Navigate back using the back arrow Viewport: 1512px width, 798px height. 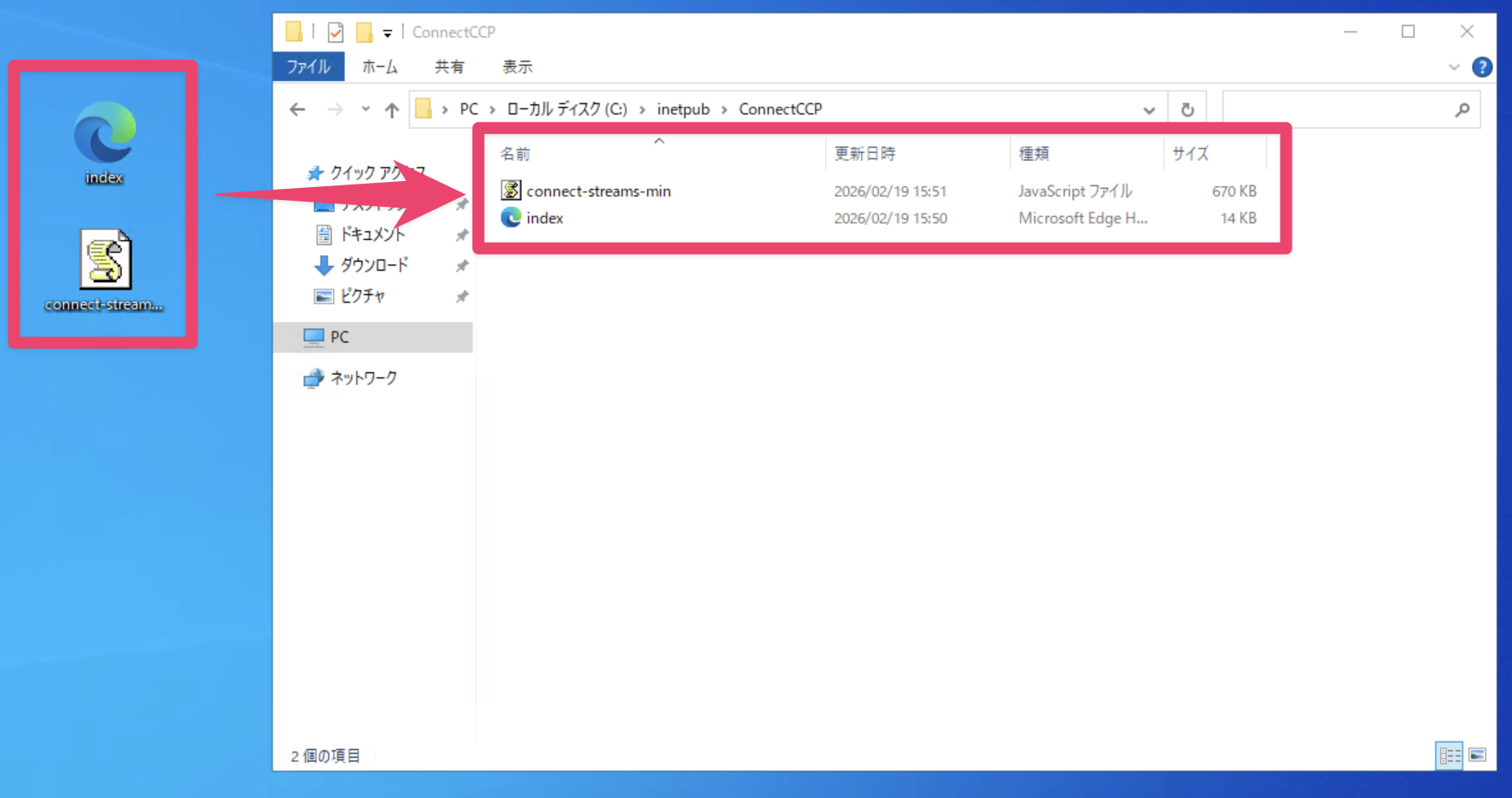tap(296, 109)
